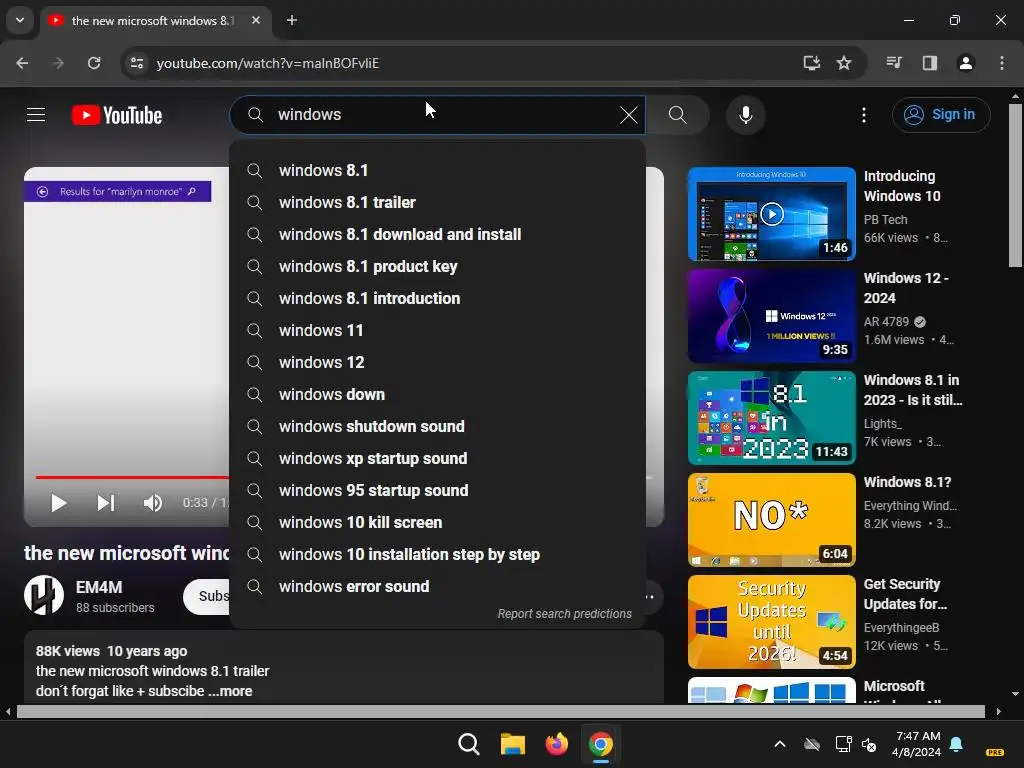
Task: Choose "windows shutdown sound" suggestion
Action: (438, 426)
